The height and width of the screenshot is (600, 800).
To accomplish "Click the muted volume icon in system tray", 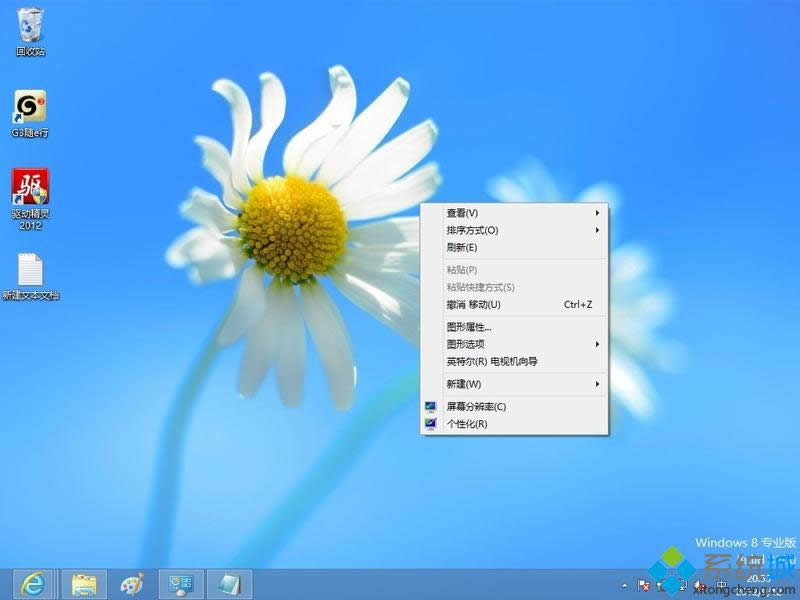I will (698, 585).
